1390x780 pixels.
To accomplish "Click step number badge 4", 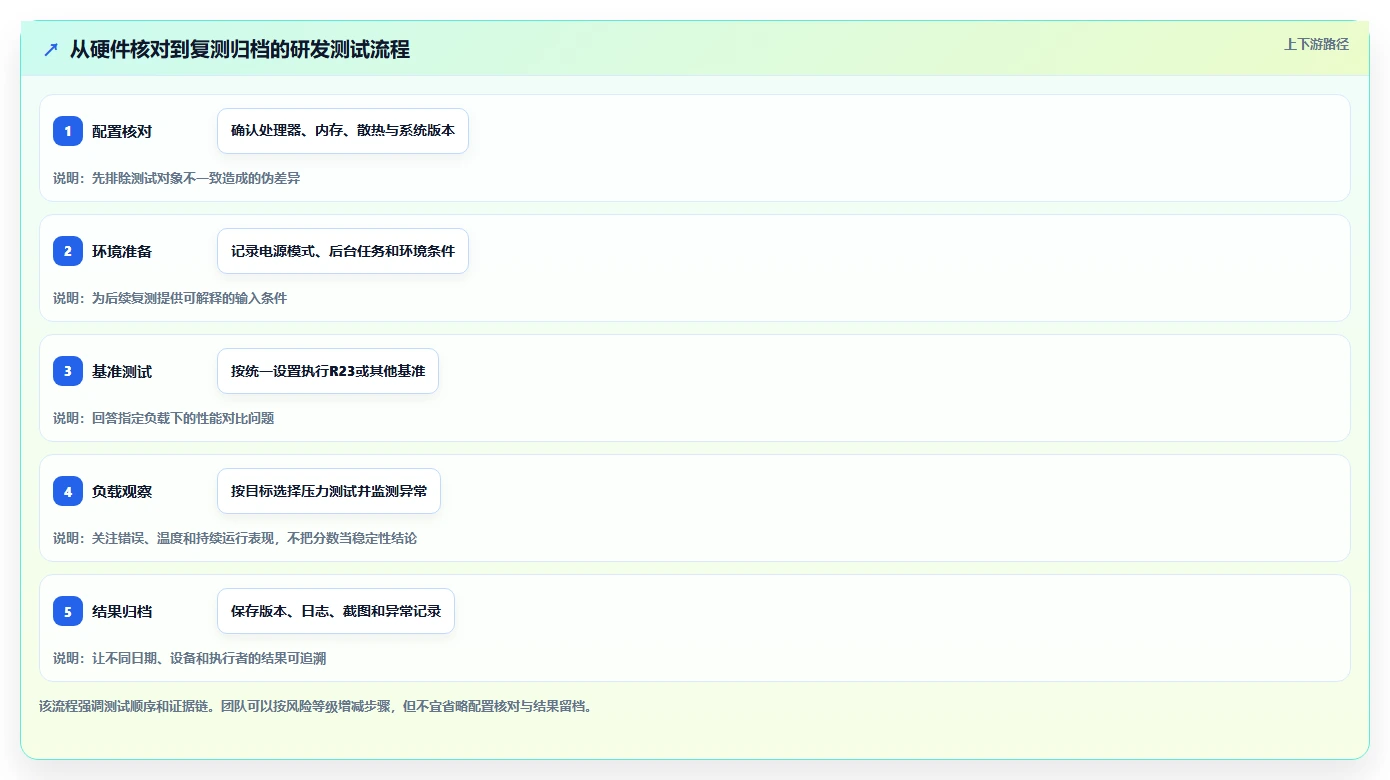I will (x=68, y=491).
